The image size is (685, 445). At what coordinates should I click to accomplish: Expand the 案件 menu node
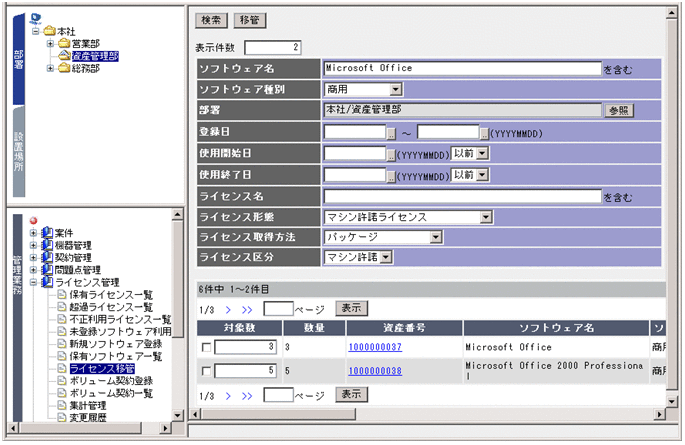point(33,233)
